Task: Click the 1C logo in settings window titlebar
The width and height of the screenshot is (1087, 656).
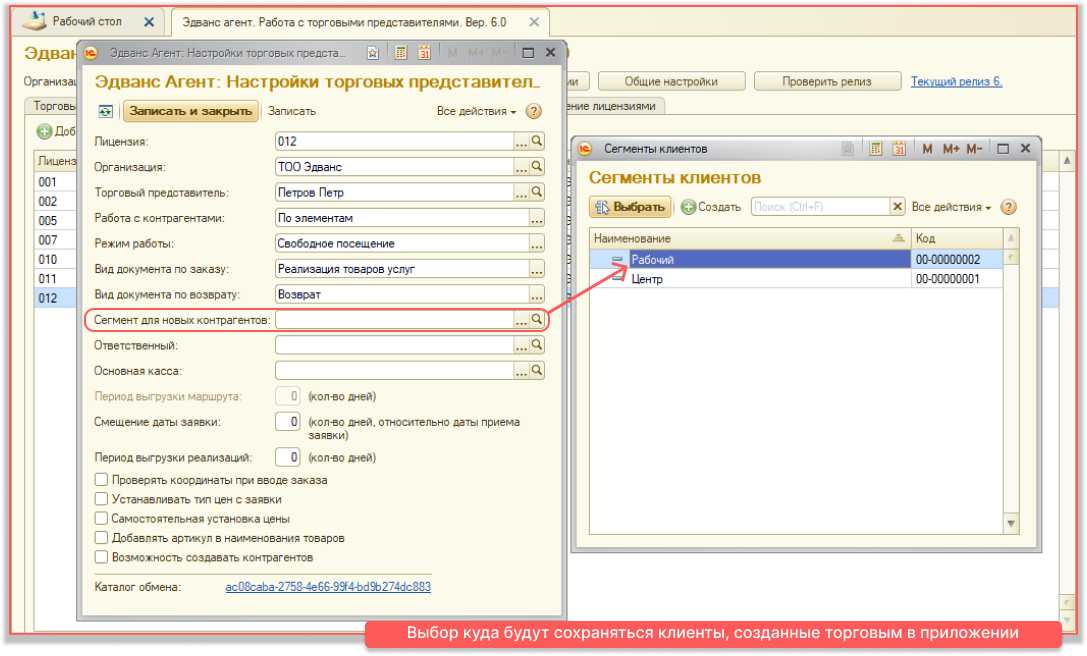Action: (x=91, y=53)
